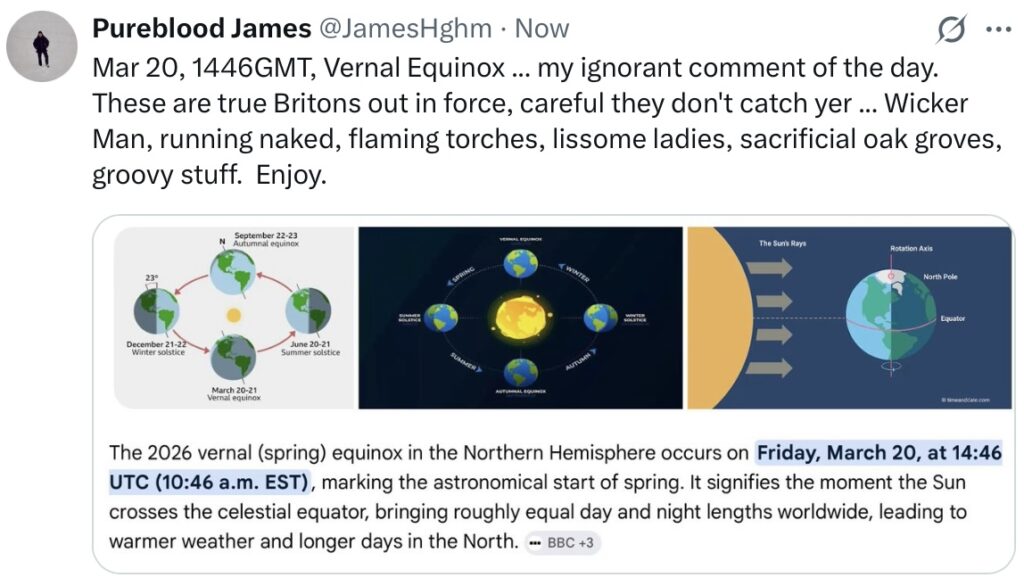Viewport: 1024px width, 586px height.
Task: Open the Pureblood James display name
Action: (200, 30)
